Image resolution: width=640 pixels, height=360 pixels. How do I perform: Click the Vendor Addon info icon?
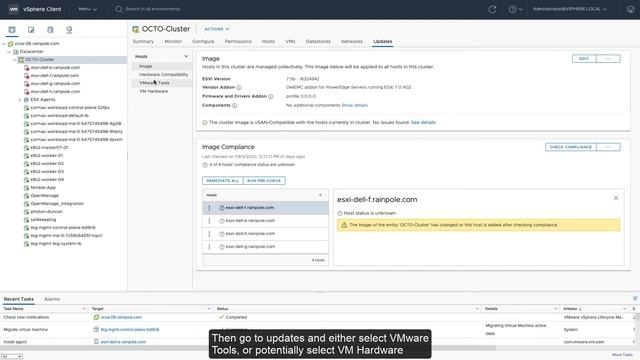pyautogui.click(x=239, y=87)
